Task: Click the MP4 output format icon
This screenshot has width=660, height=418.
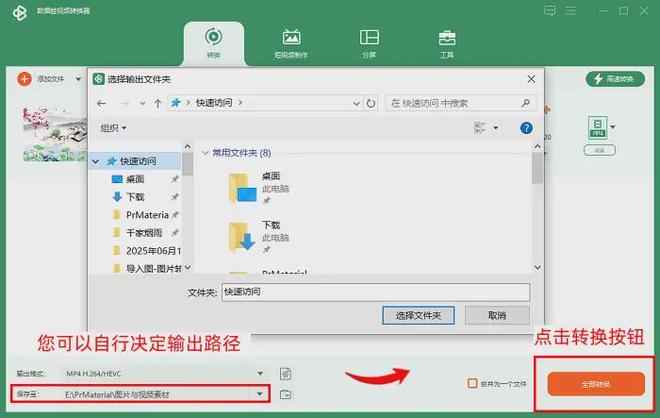Action: [x=597, y=128]
